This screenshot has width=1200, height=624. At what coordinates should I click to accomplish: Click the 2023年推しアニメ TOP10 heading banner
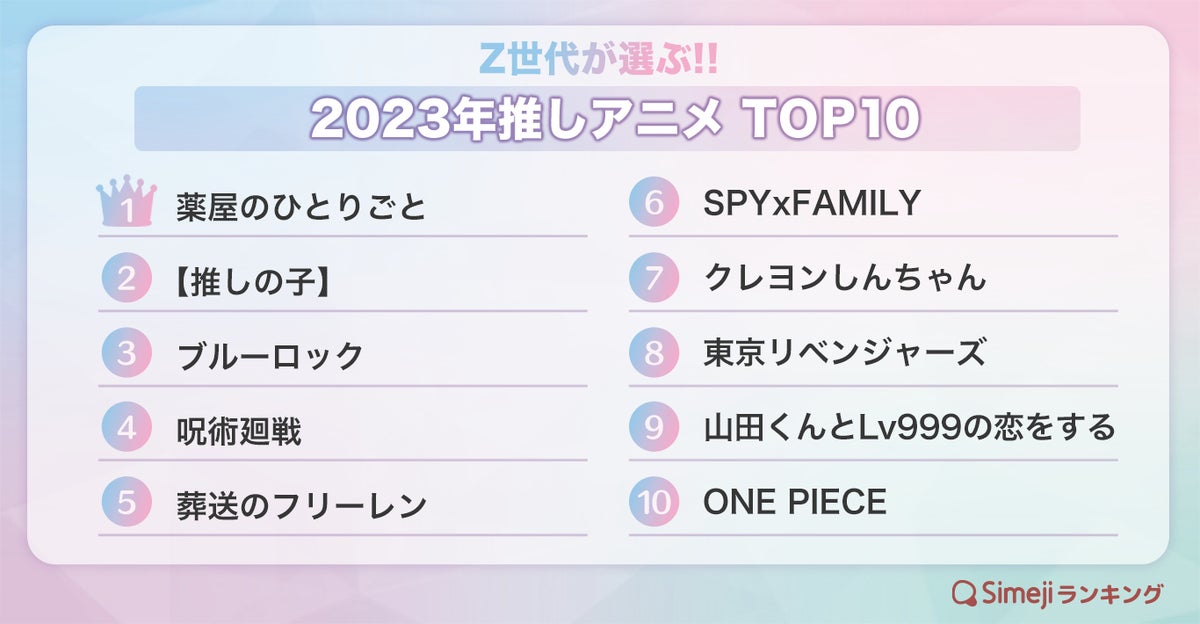(x=607, y=119)
